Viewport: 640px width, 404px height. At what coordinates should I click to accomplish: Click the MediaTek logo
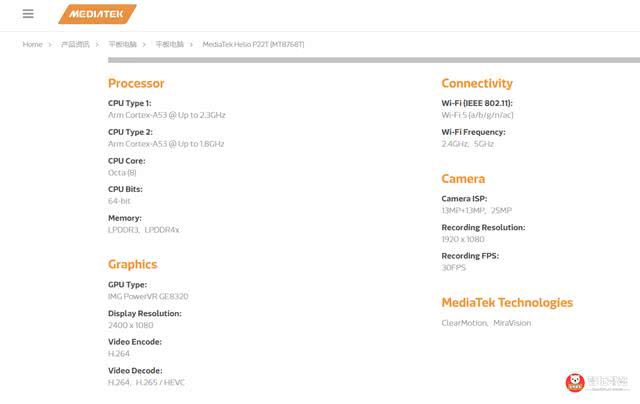click(x=97, y=14)
